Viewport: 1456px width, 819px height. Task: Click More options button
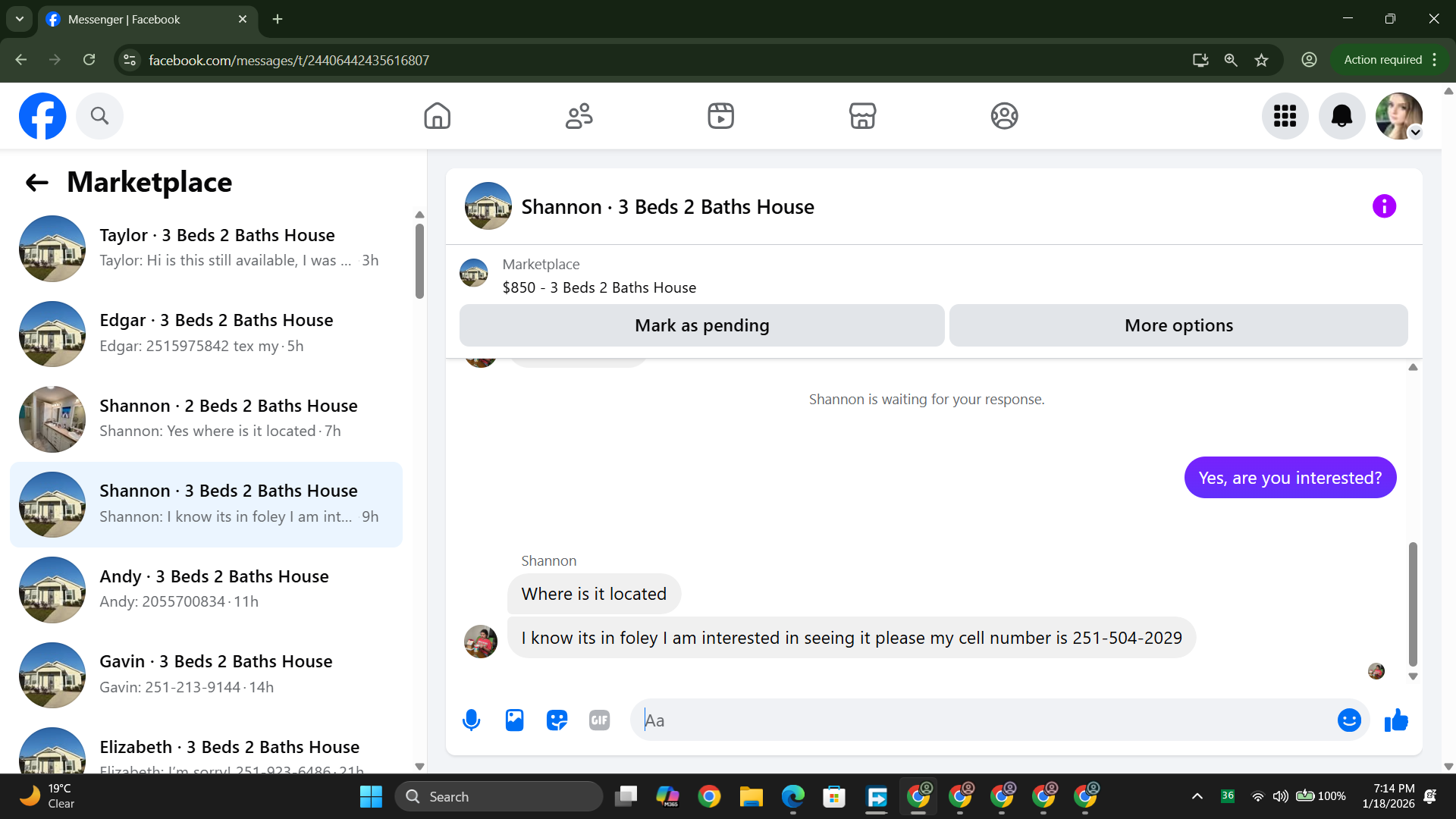(1178, 325)
